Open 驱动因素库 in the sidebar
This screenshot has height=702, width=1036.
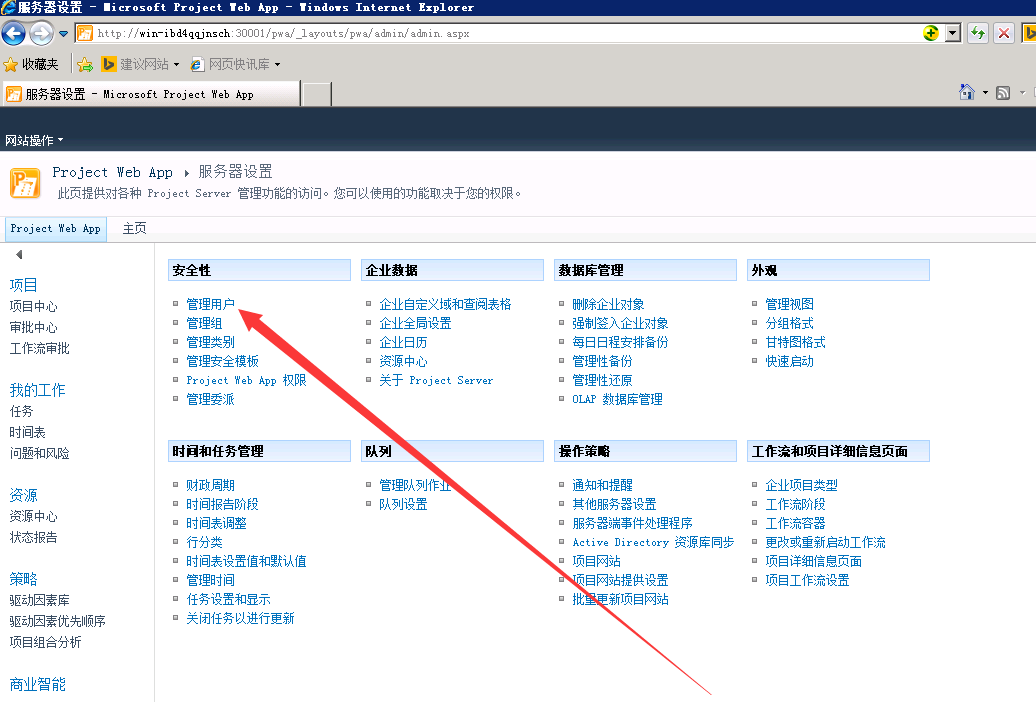point(40,600)
